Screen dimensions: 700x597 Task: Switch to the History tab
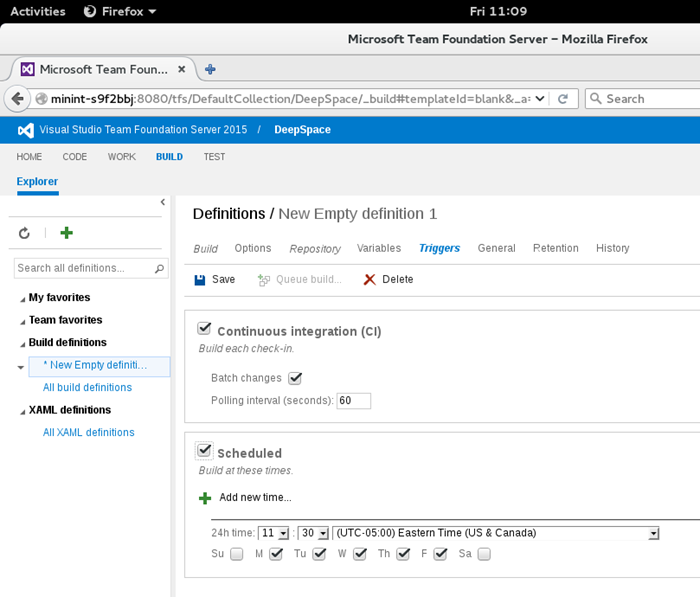coord(612,248)
